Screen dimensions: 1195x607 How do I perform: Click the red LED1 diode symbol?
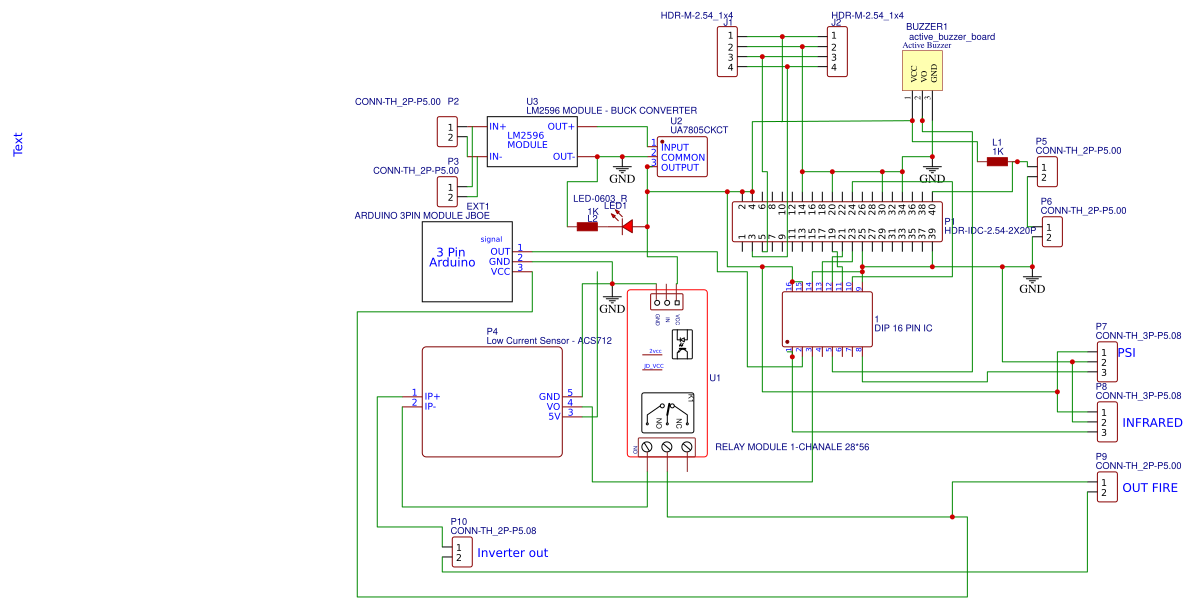click(x=628, y=226)
